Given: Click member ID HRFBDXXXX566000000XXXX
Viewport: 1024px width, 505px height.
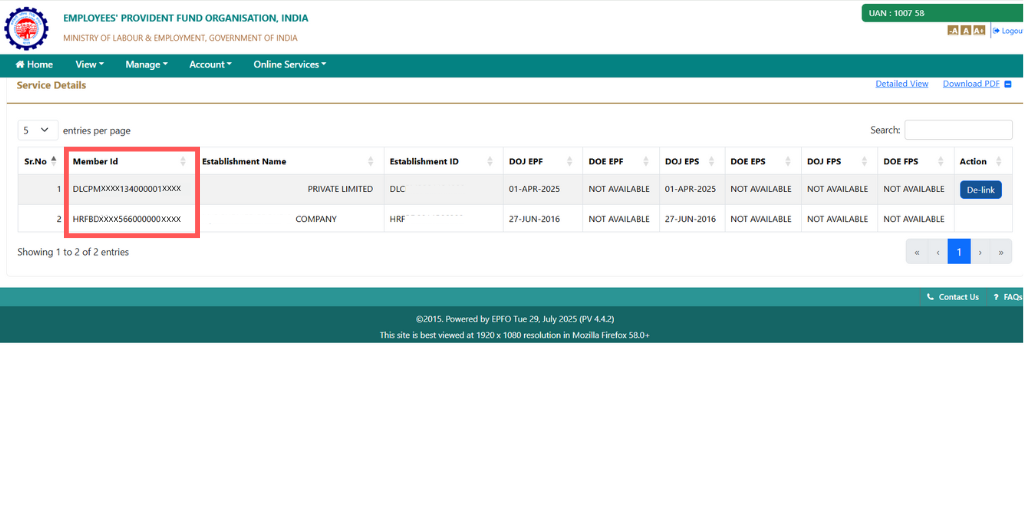Looking at the screenshot, I should click(x=127, y=220).
